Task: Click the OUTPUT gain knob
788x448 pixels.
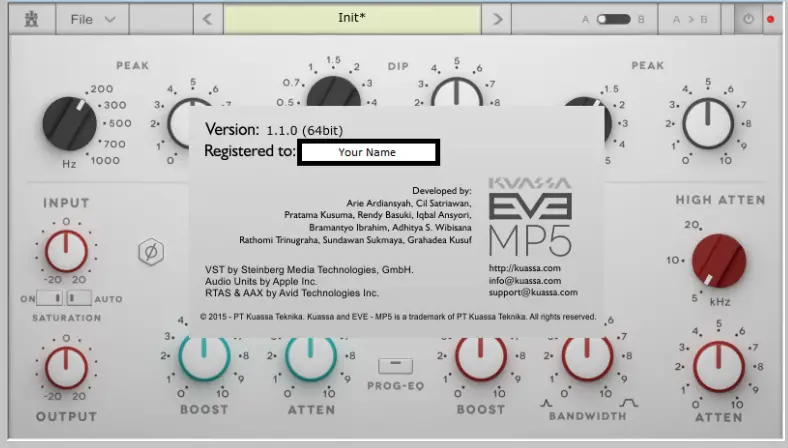Action: (66, 367)
